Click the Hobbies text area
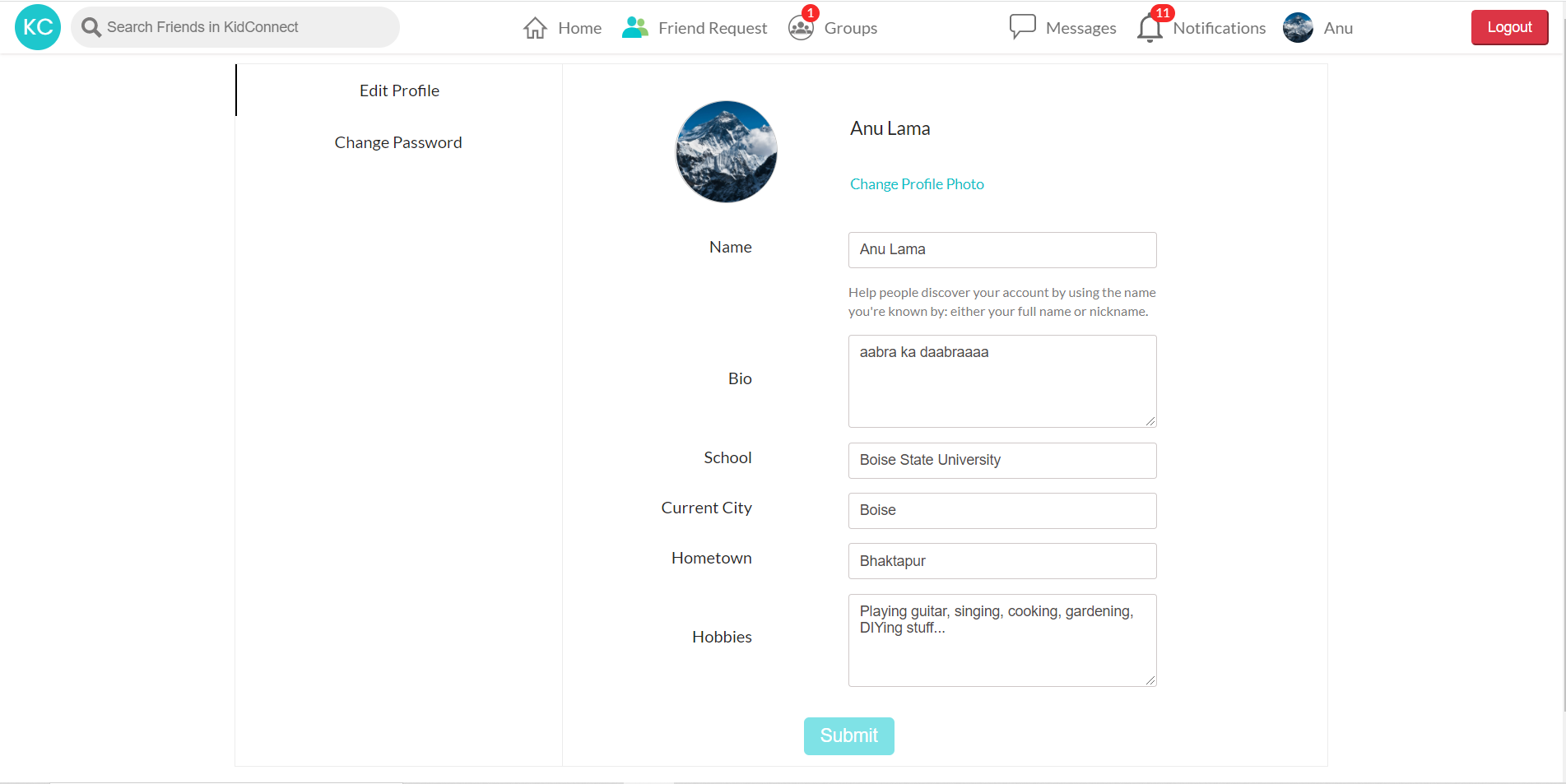 click(x=1001, y=640)
